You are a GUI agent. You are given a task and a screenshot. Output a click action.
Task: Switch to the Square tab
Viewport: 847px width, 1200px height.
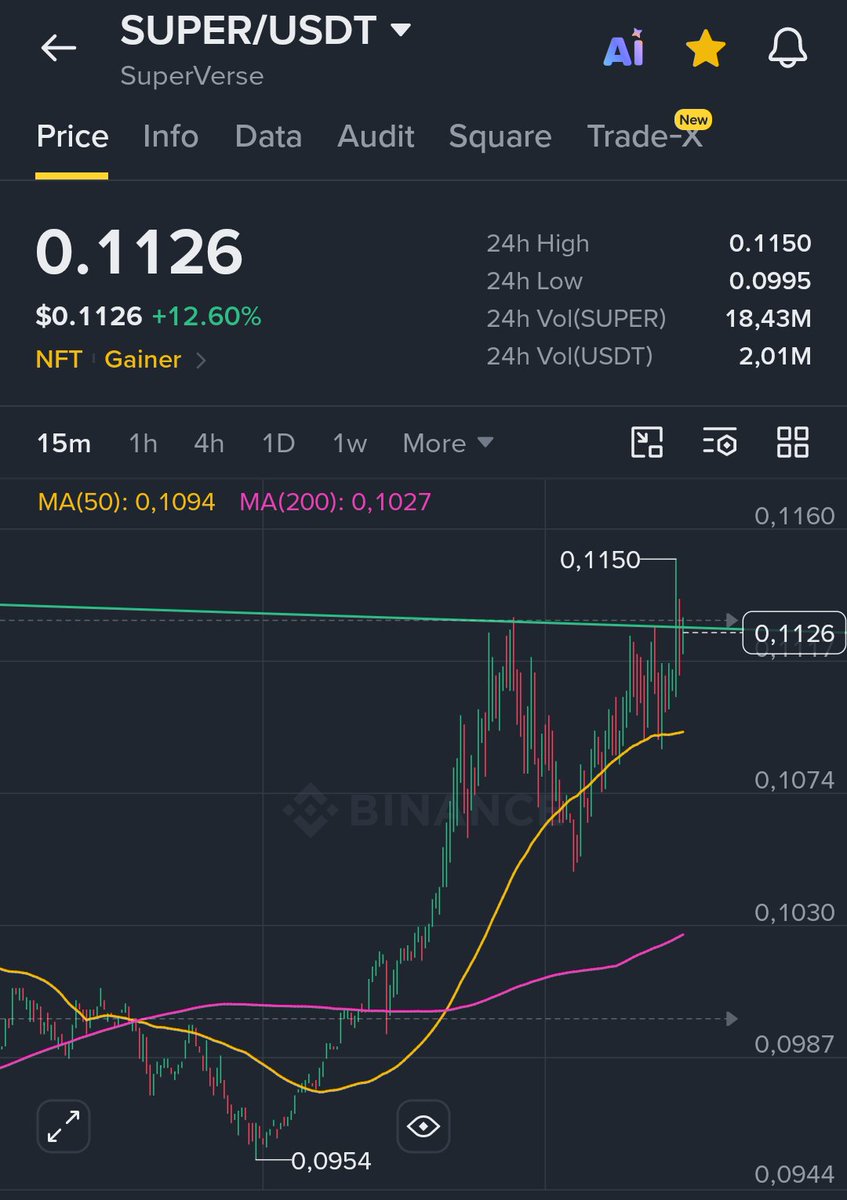point(500,136)
